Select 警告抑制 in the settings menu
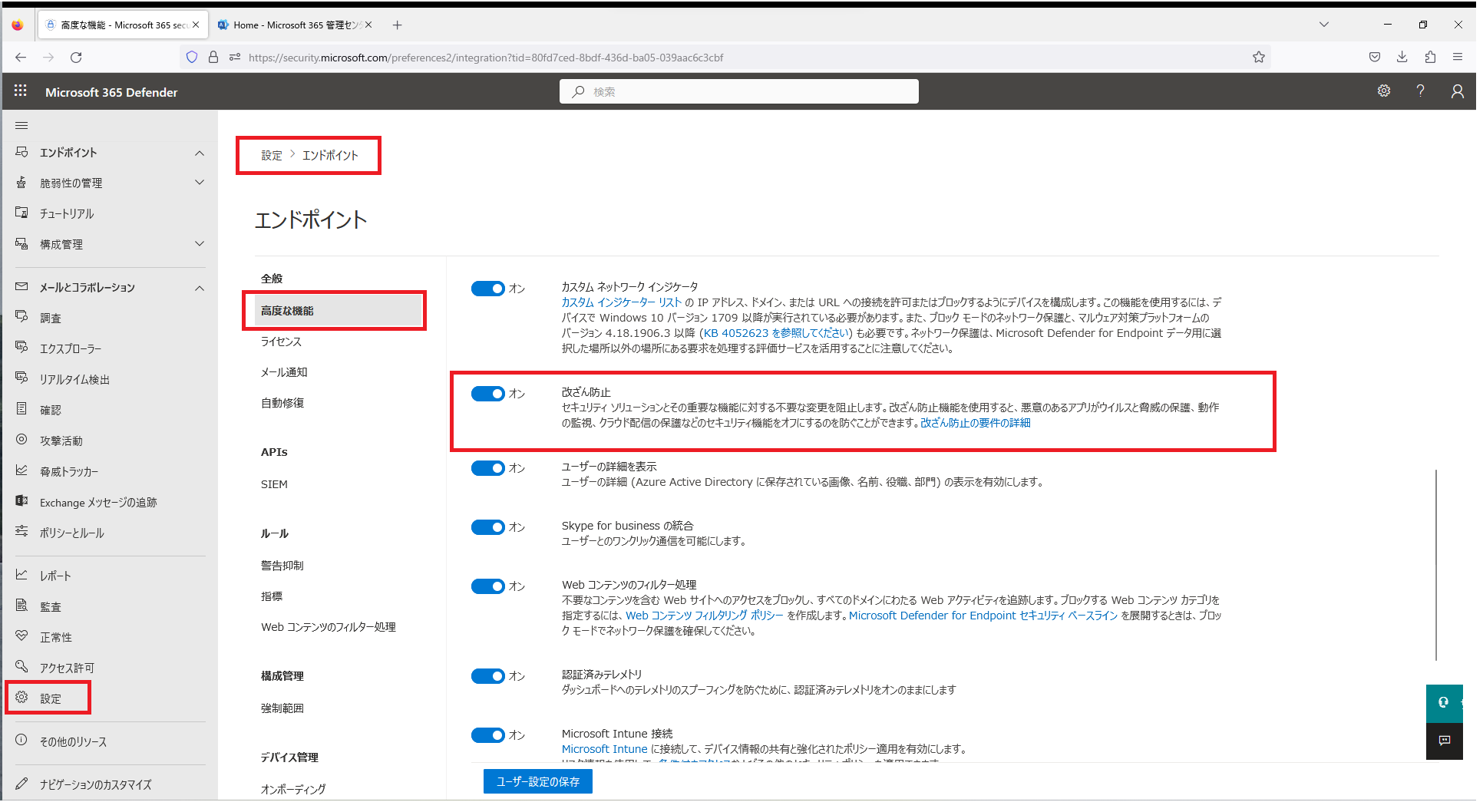 coord(283,567)
